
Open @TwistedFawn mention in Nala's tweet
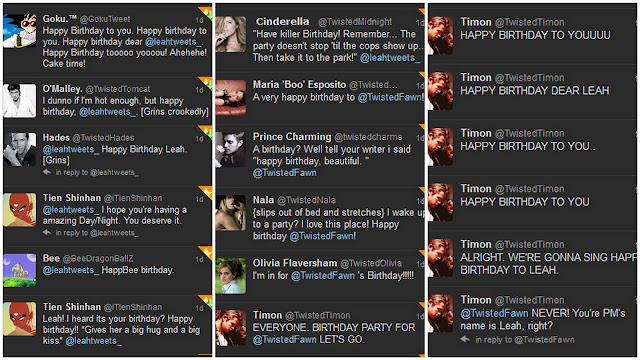coord(322,236)
